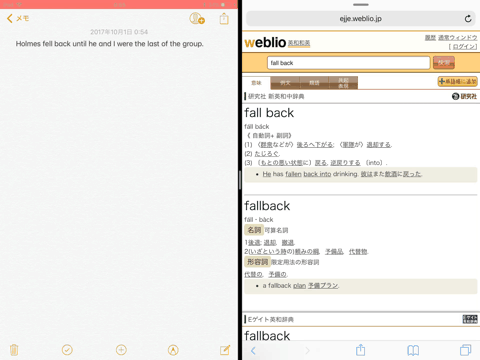The image size is (480, 360).
Task: Open the 予備品 definition link
Action: click(x=334, y=252)
